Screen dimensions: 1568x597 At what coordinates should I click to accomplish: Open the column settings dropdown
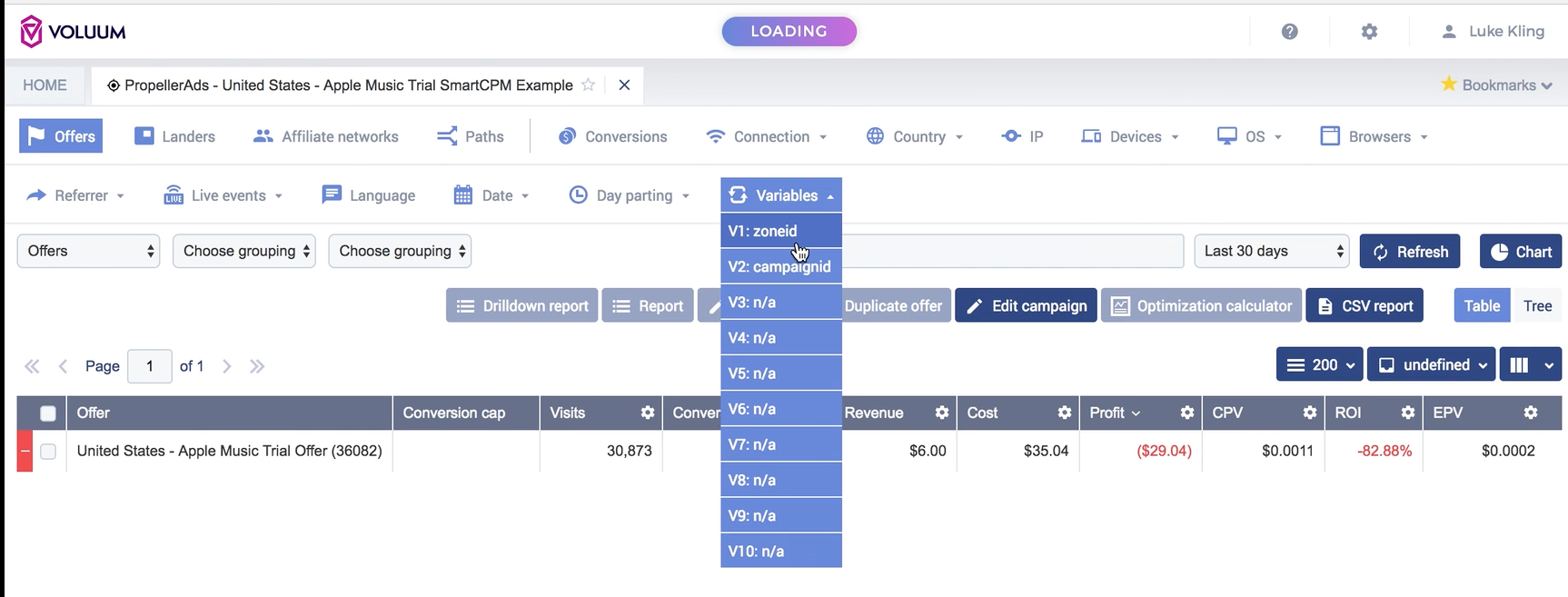[1531, 364]
